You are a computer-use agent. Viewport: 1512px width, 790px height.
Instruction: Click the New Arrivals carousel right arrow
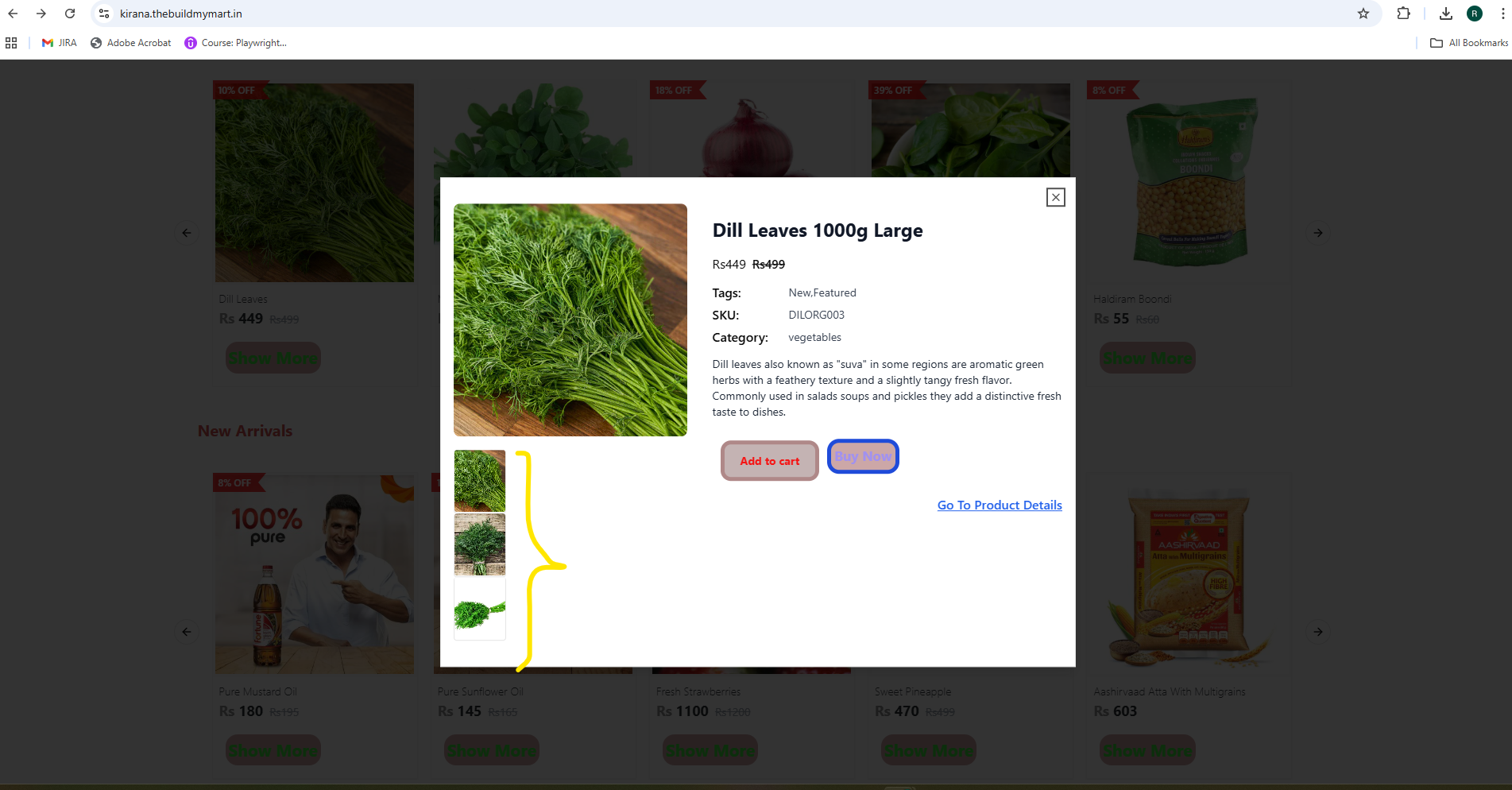click(x=1318, y=632)
